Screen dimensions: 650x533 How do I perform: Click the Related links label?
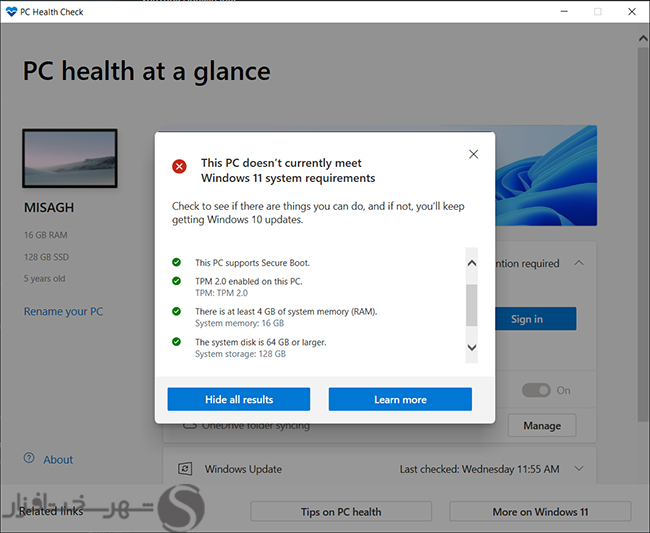[x=51, y=511]
